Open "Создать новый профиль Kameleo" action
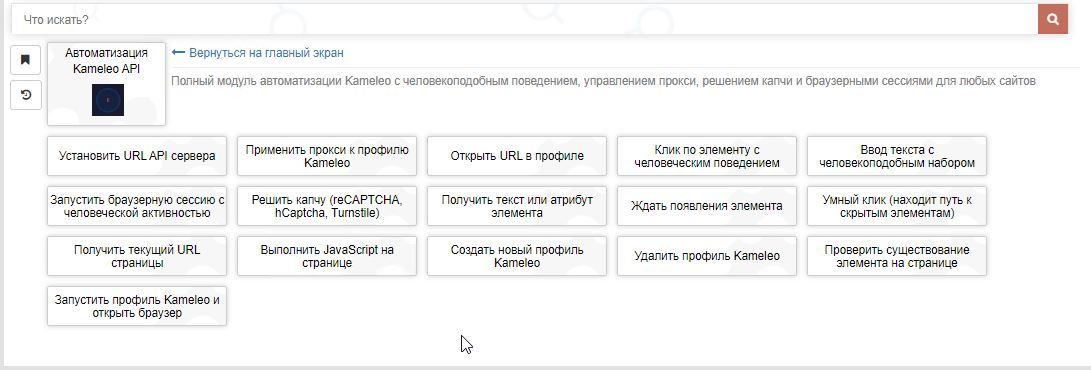This screenshot has height=370, width=1091. tap(517, 256)
